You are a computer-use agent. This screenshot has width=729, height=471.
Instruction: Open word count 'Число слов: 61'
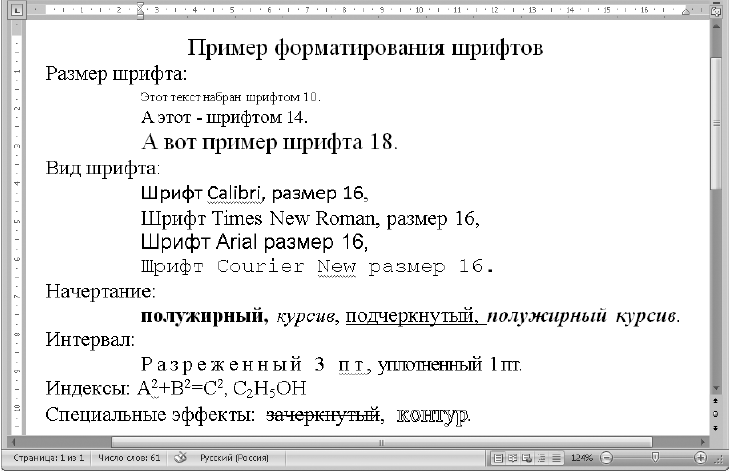[129, 458]
